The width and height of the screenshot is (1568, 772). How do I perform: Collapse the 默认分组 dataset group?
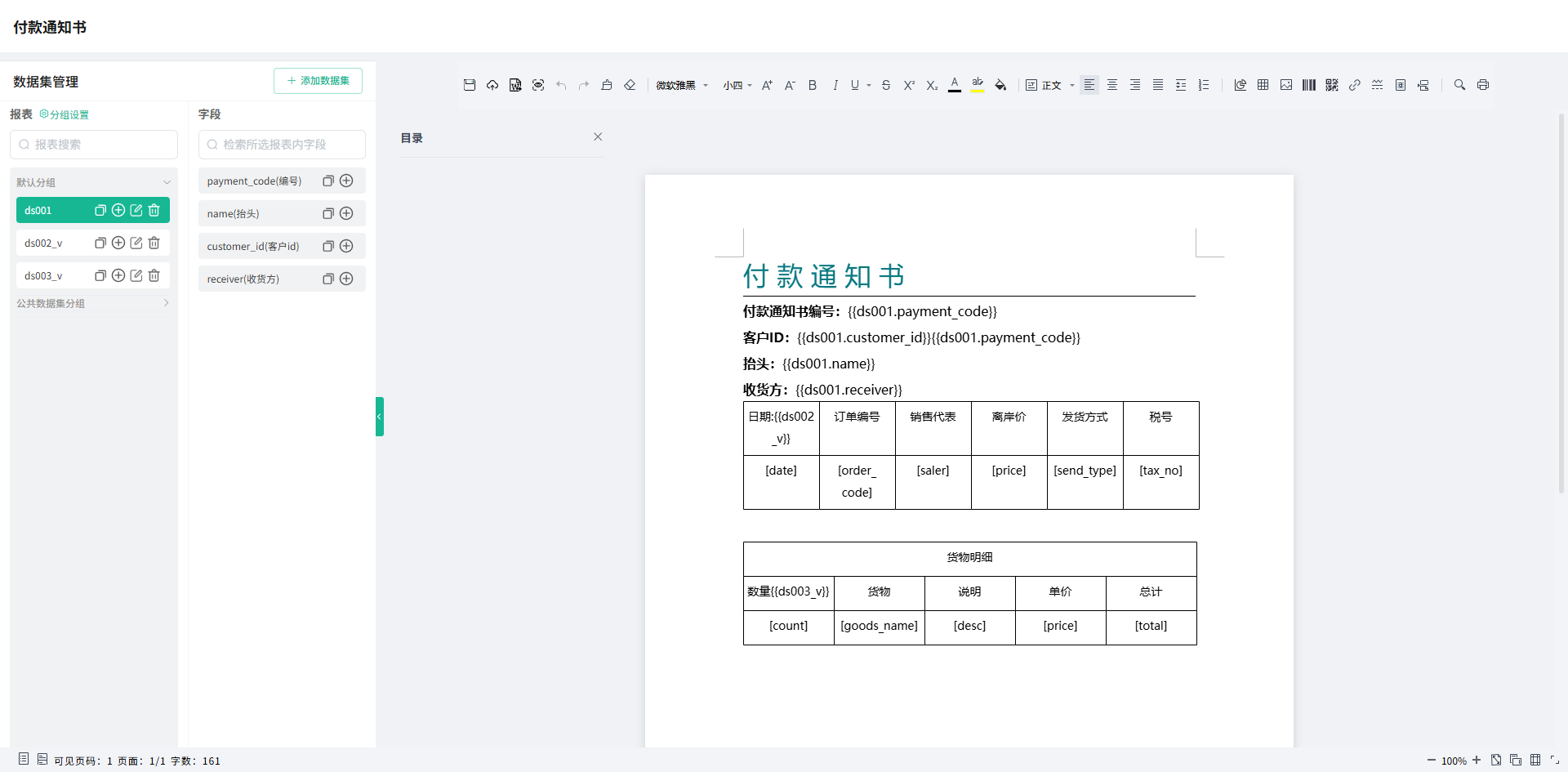click(x=167, y=181)
